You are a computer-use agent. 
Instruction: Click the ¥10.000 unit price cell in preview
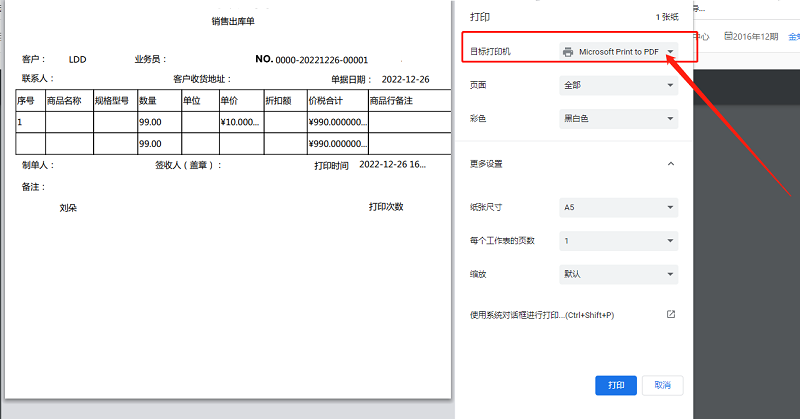[241, 122]
